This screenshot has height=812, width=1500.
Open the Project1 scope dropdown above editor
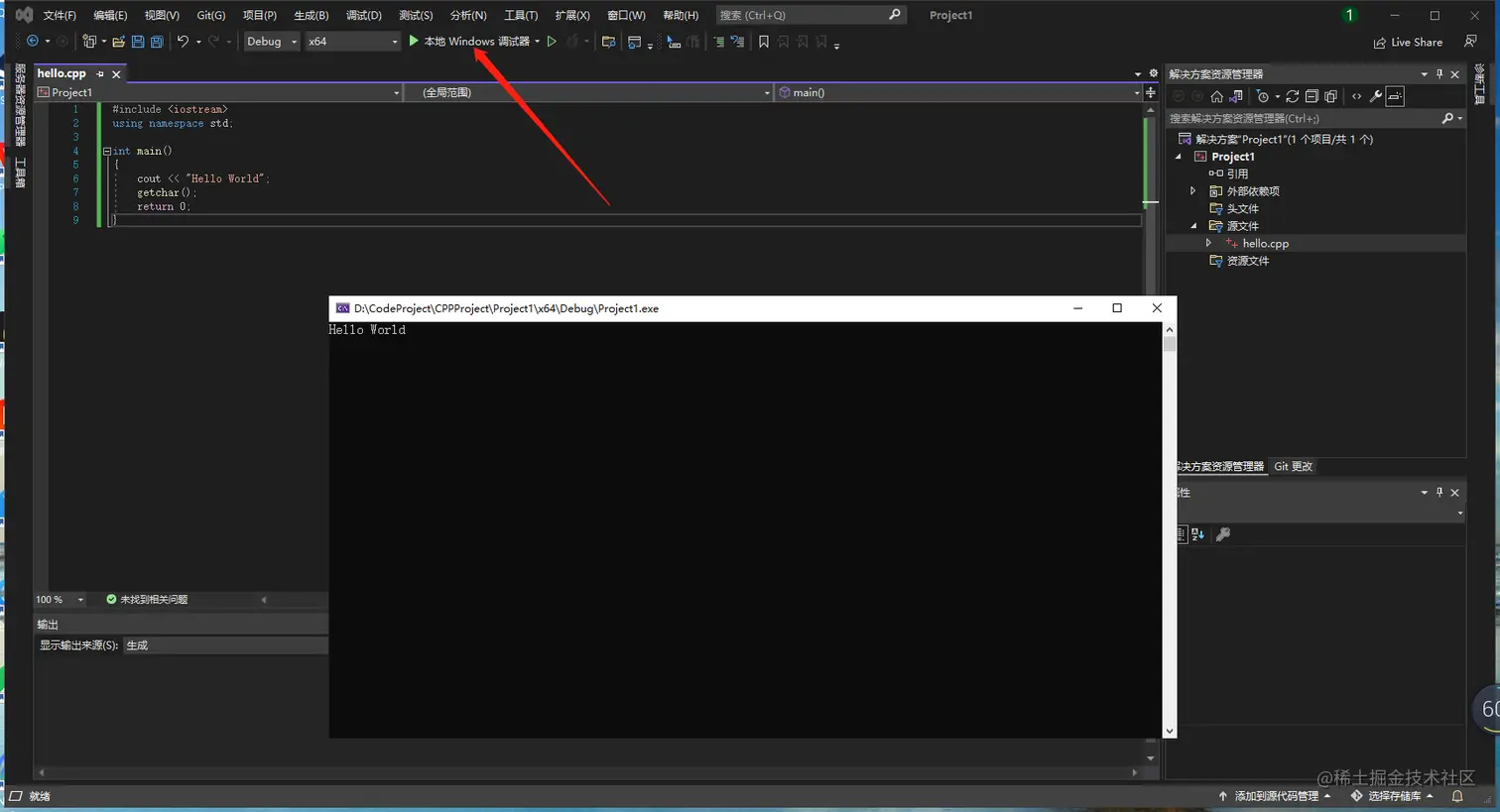point(218,92)
